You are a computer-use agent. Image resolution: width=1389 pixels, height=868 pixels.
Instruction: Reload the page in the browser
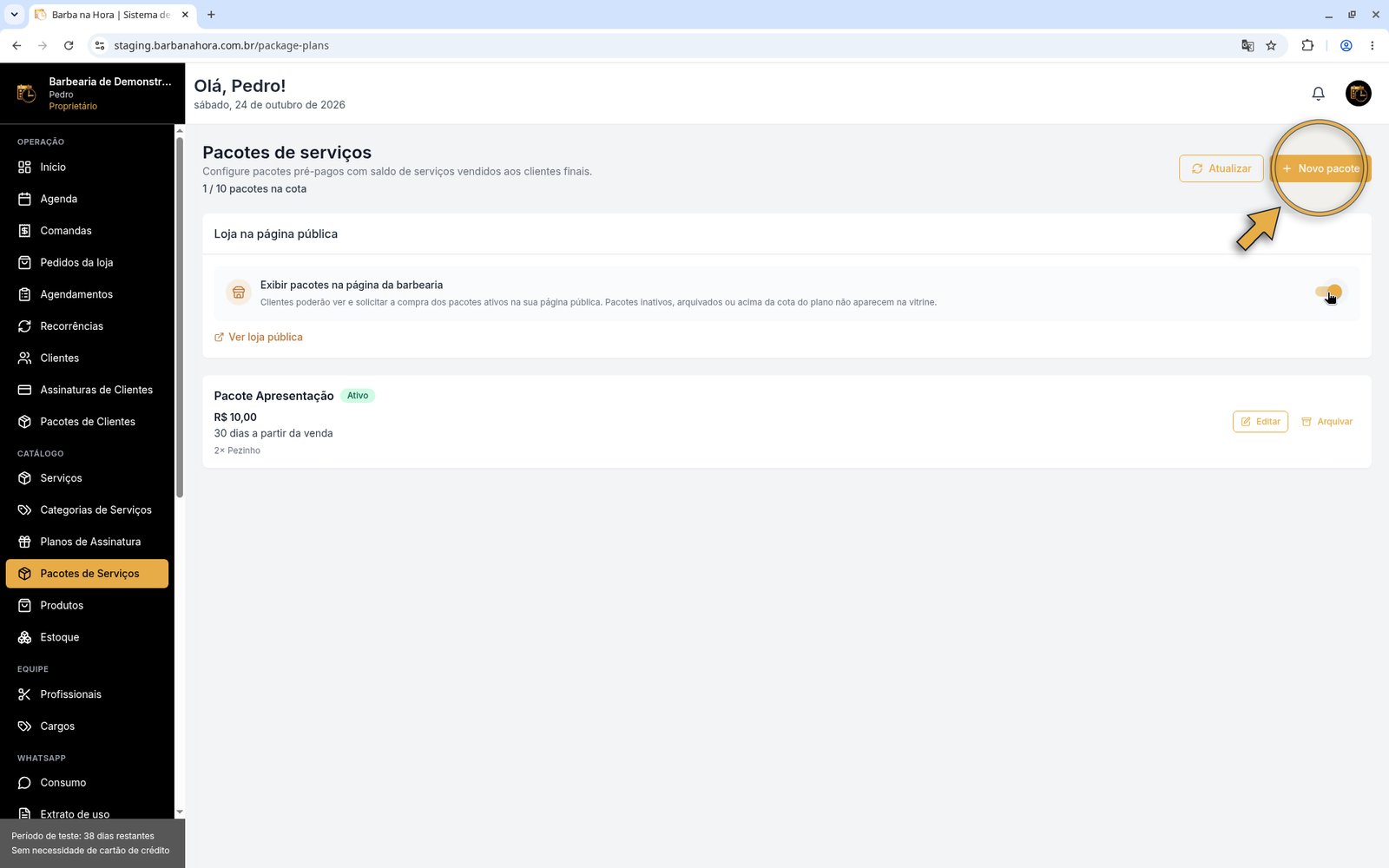click(69, 45)
